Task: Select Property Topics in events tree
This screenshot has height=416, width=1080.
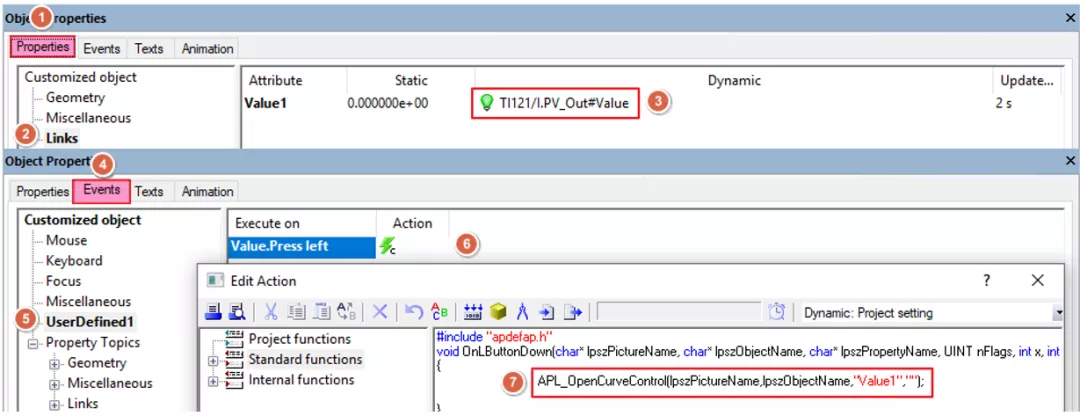Action: 93,342
